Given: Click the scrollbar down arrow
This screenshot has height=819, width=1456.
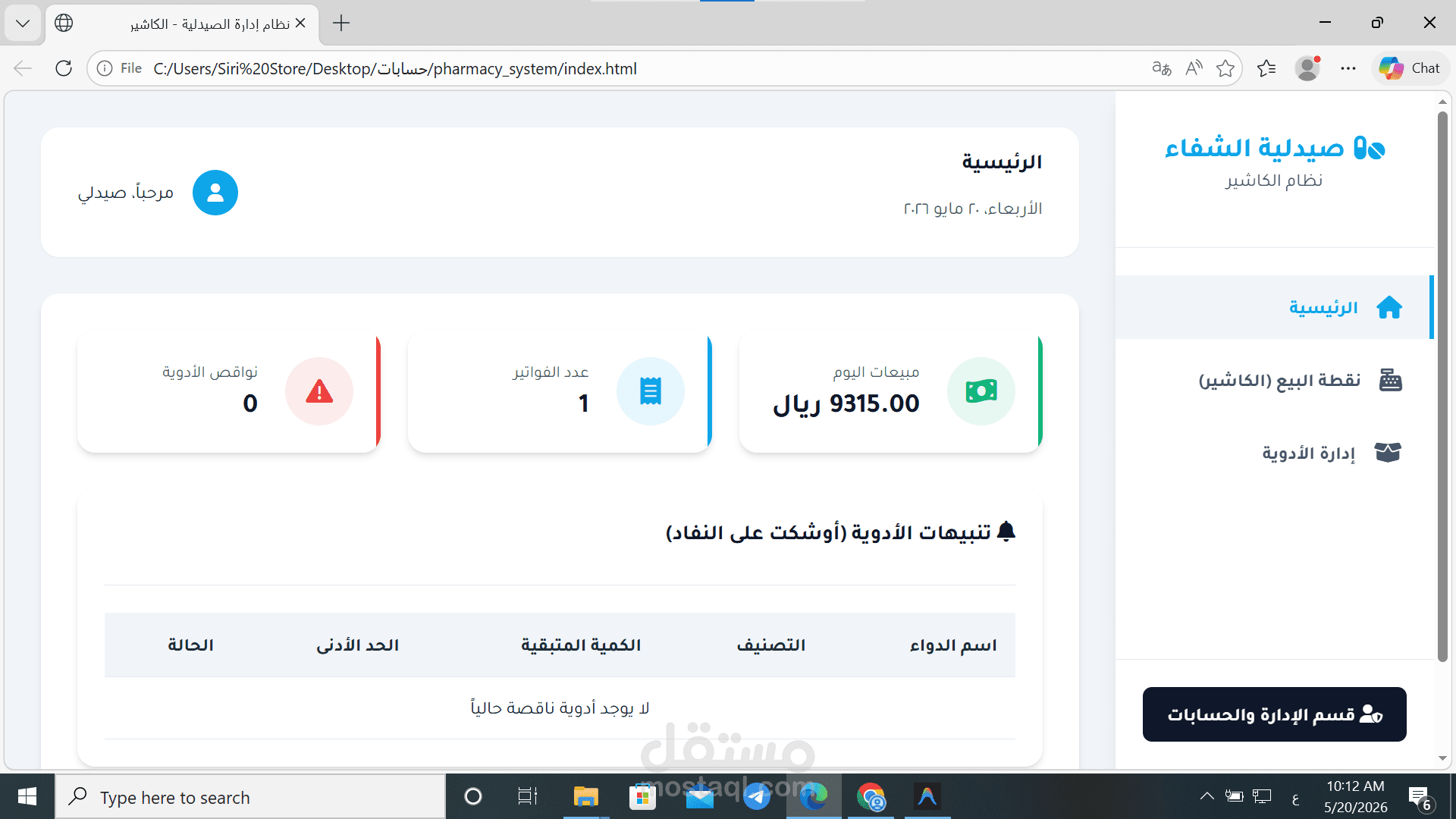Looking at the screenshot, I should [x=1442, y=758].
